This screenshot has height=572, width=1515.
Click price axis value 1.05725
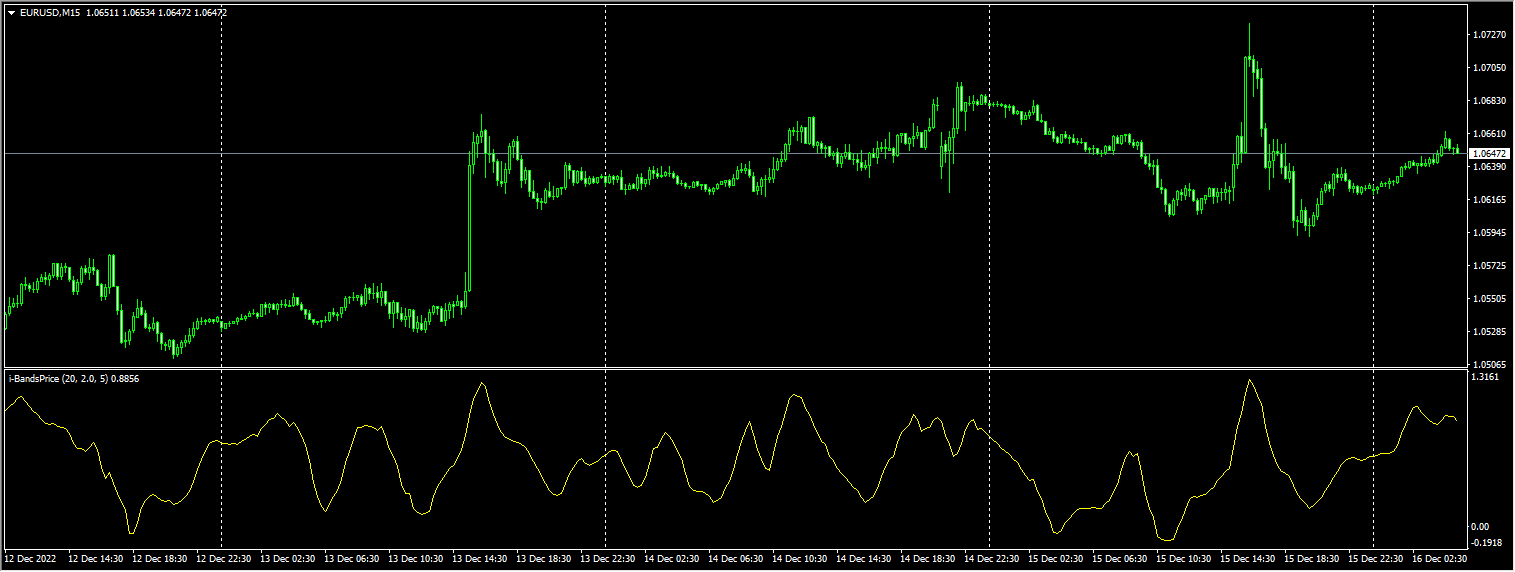point(1490,266)
